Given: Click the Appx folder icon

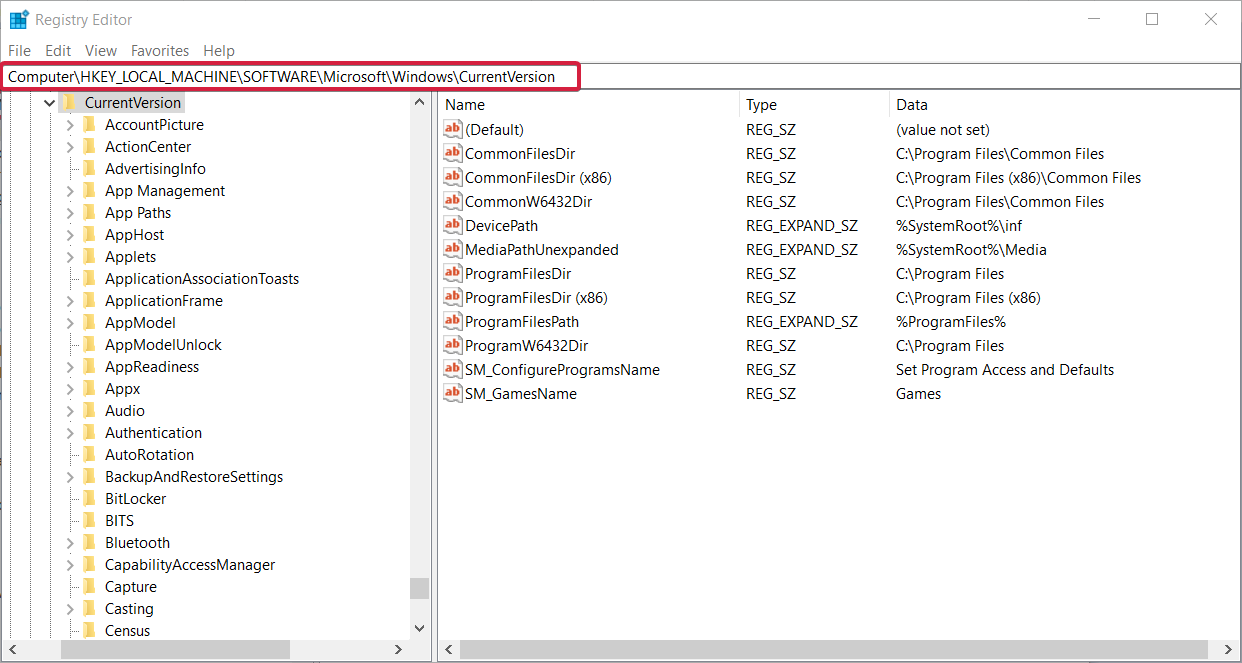Looking at the screenshot, I should (89, 388).
